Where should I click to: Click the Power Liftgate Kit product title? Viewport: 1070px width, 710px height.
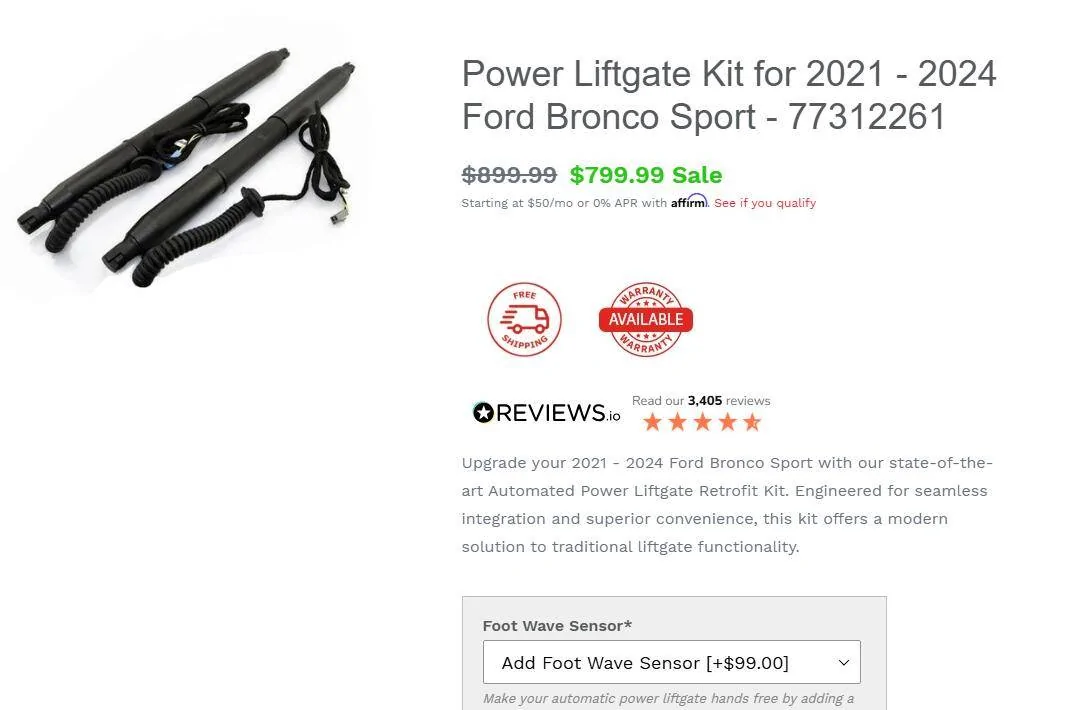tap(729, 95)
